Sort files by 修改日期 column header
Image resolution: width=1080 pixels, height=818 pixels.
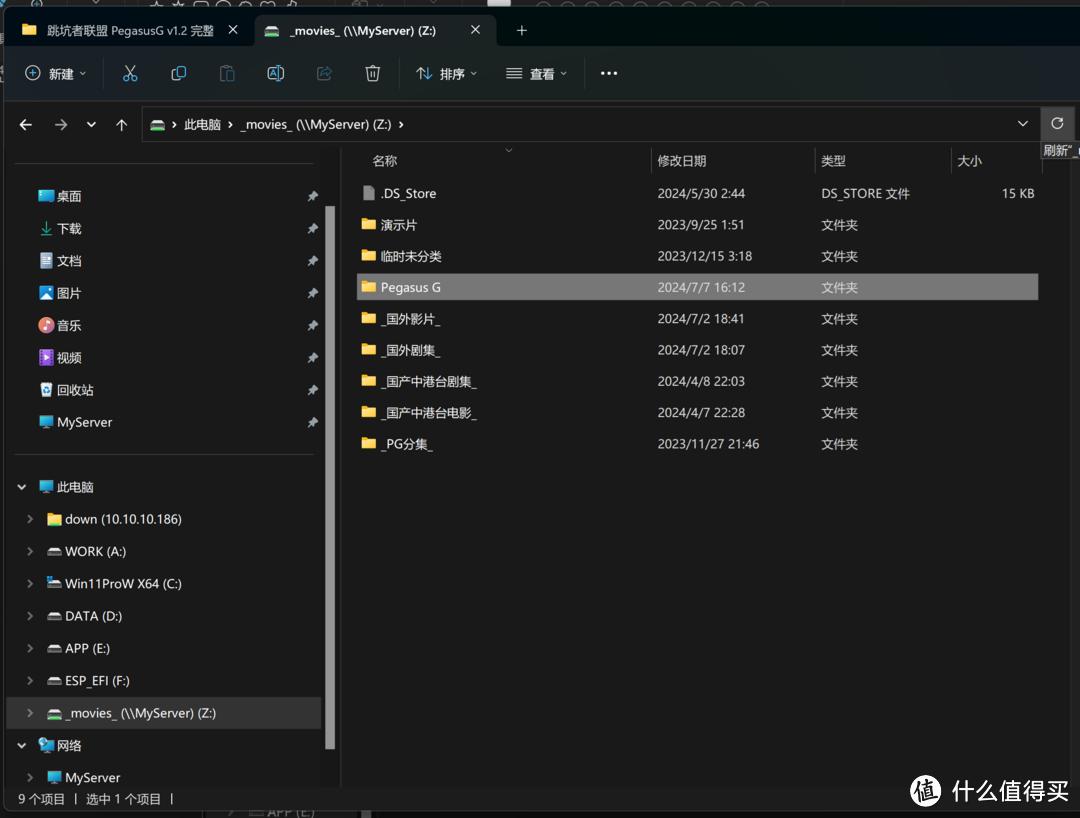point(682,161)
